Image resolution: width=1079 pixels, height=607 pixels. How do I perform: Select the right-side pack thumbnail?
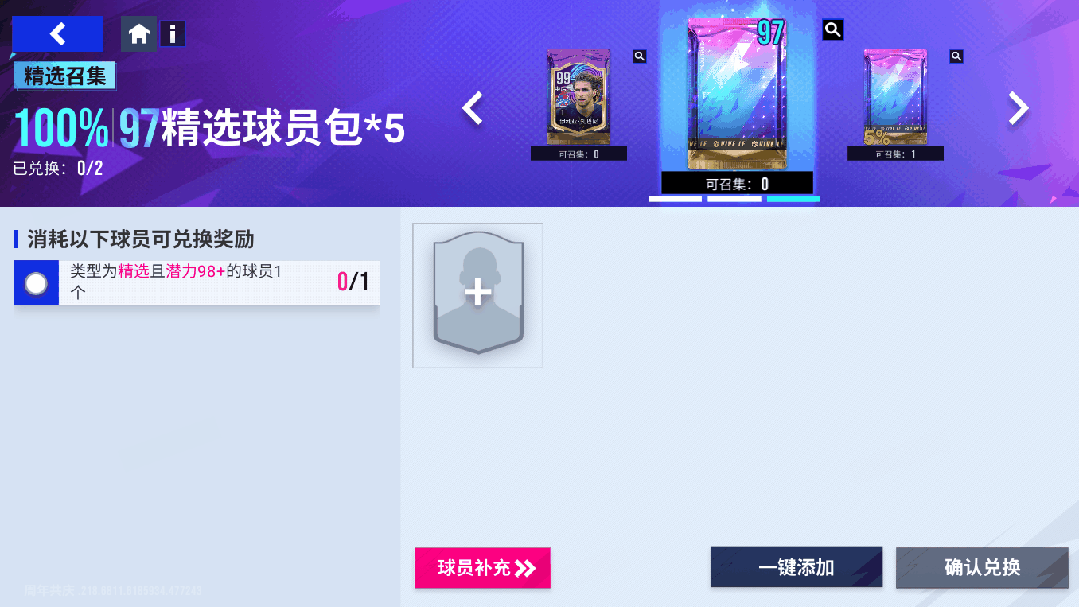[x=895, y=96]
